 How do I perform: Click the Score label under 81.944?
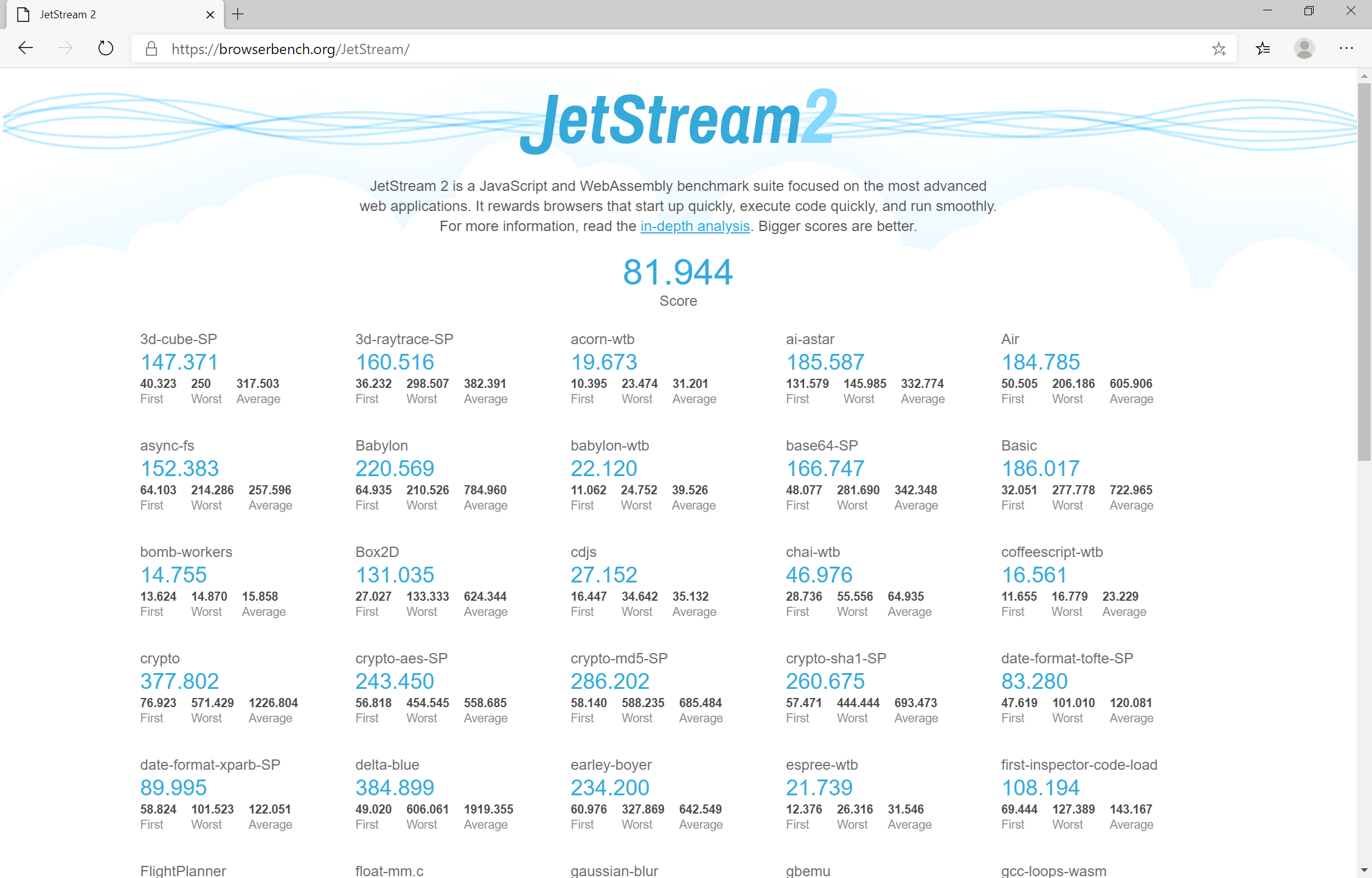678,301
